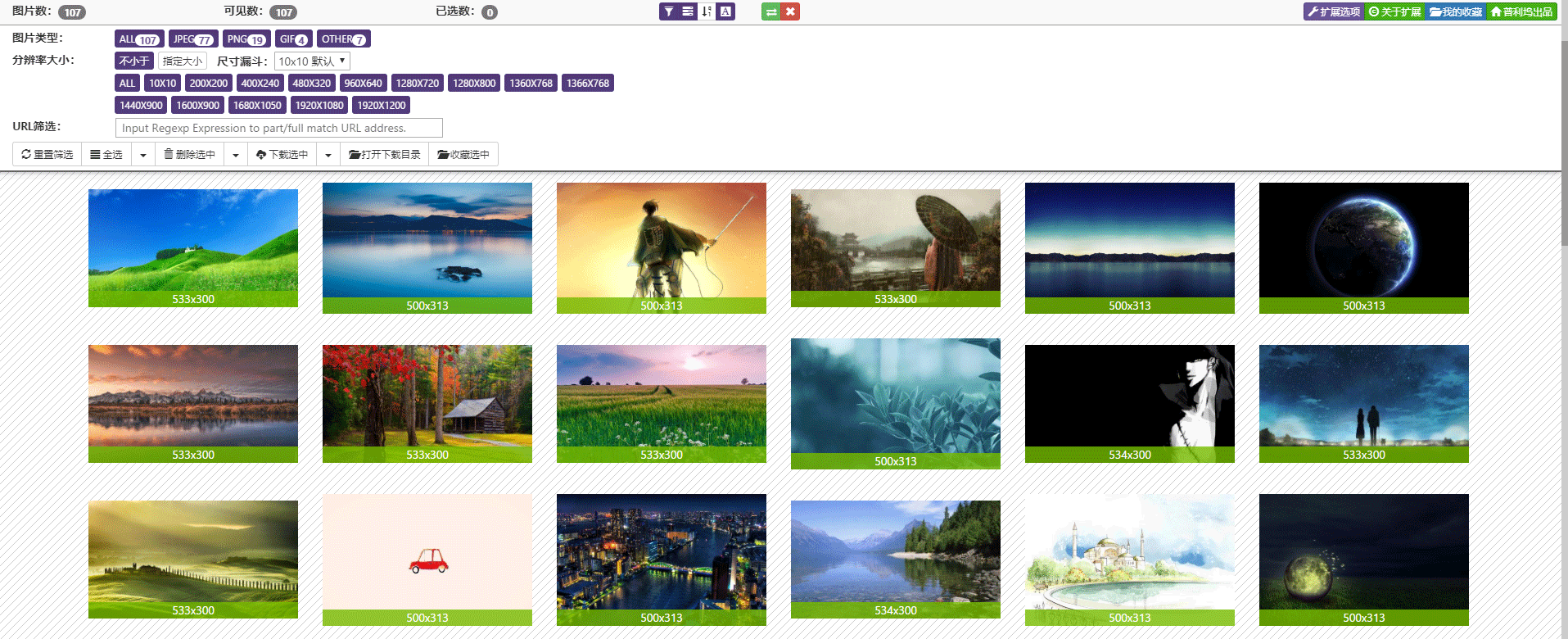Screen dimensions: 1568x639
Task: Visit the 普利坞出品 home link
Action: [x=1521, y=11]
